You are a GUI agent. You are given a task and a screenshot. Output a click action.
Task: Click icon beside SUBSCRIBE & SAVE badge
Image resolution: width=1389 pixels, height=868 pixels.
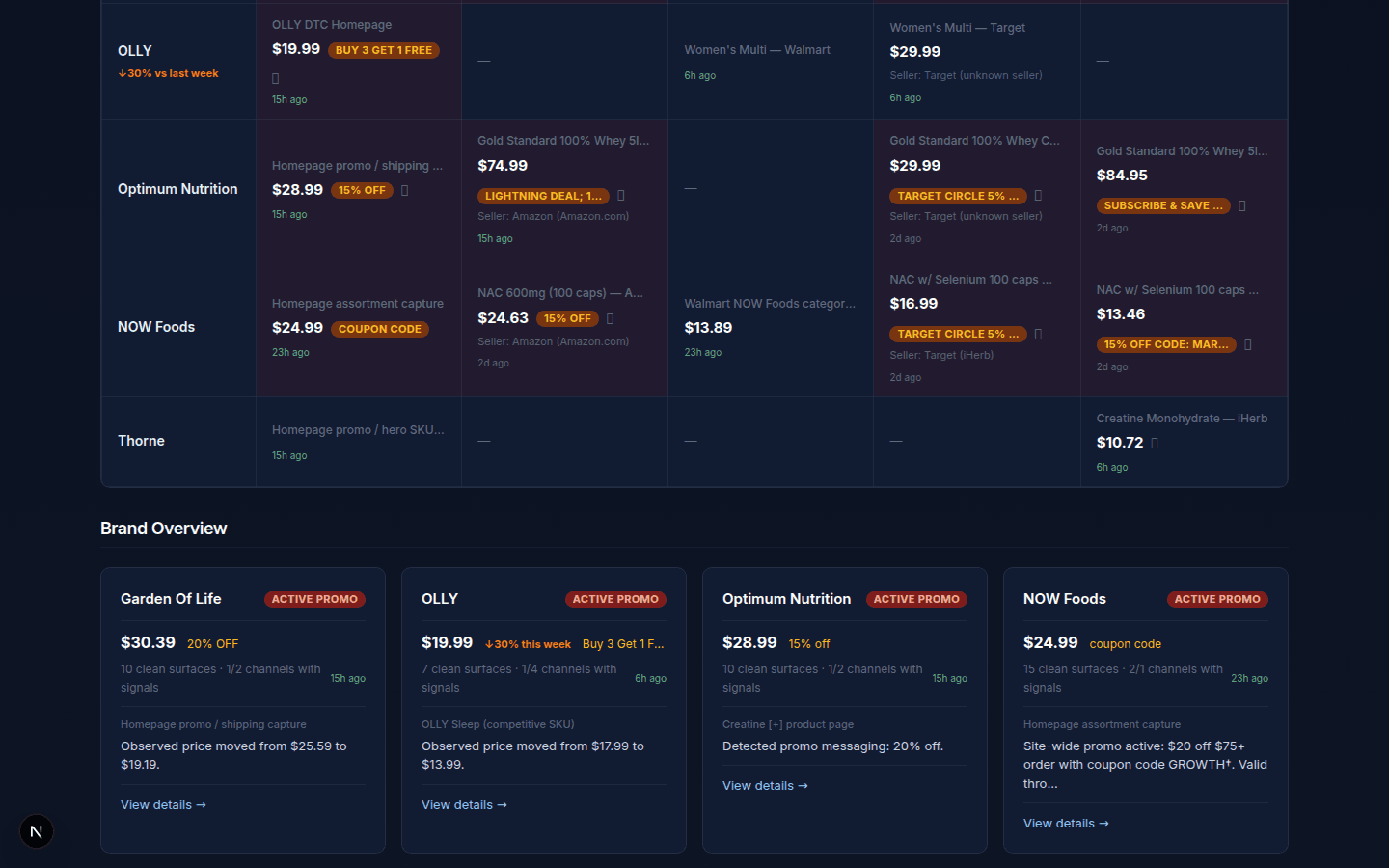coord(1242,205)
